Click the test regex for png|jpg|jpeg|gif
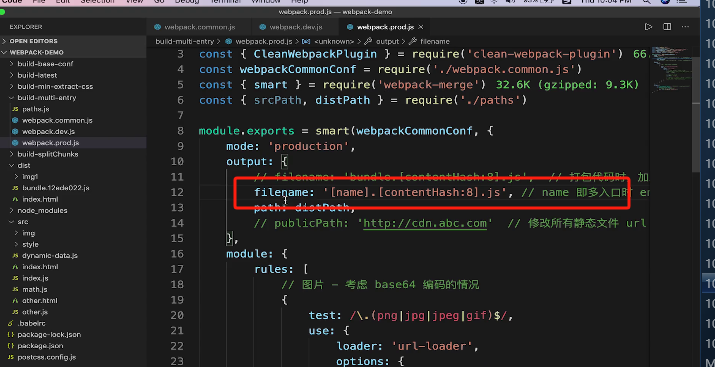 (428, 315)
